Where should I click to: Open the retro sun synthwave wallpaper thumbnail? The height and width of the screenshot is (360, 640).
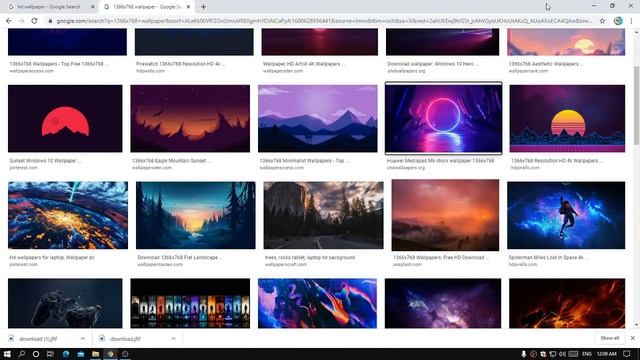[567, 118]
